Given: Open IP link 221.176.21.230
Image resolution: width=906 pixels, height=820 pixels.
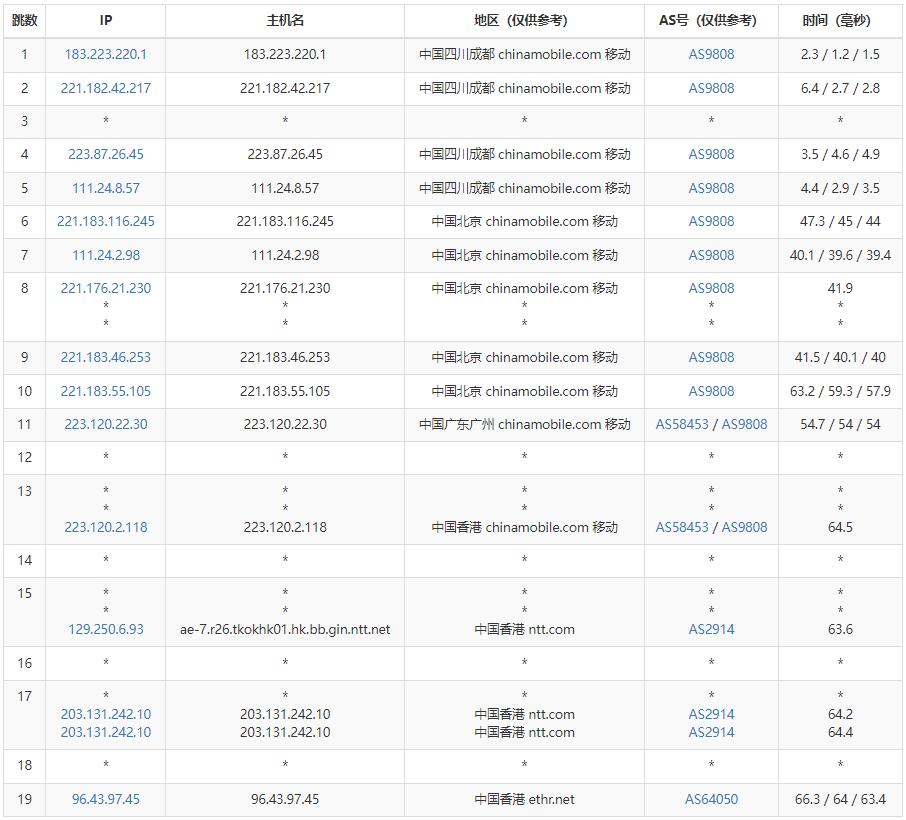Looking at the screenshot, I should [x=106, y=288].
